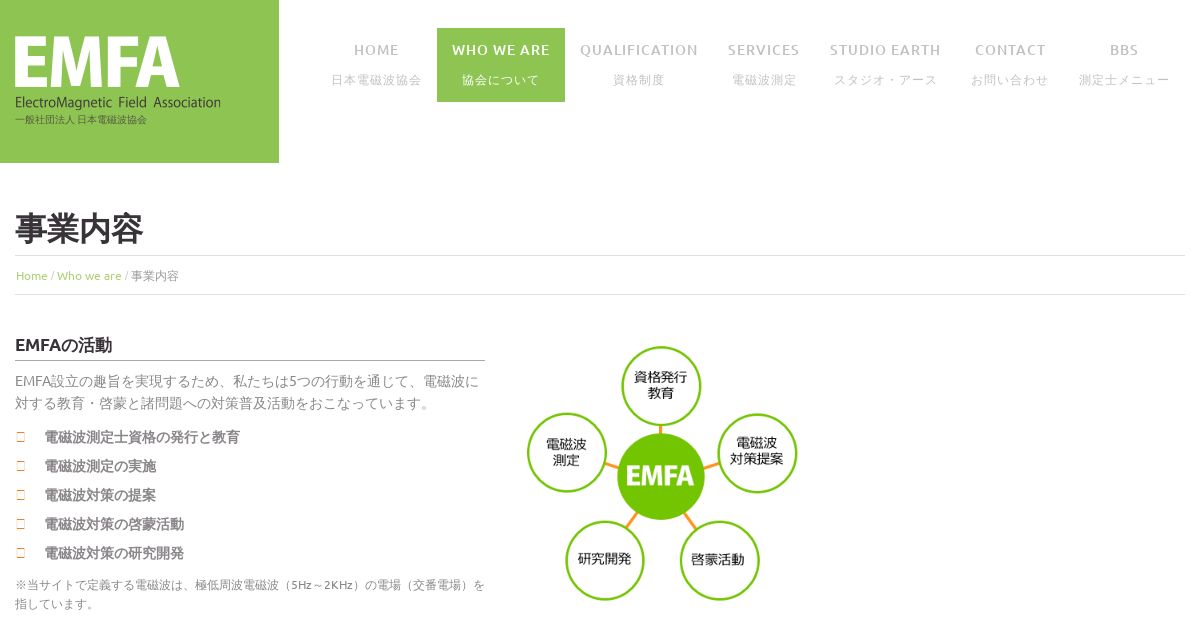Viewport: 1200px width, 630px height.
Task: Click bullet icon beside 電磁波対策の研究開発
Action: [20, 553]
